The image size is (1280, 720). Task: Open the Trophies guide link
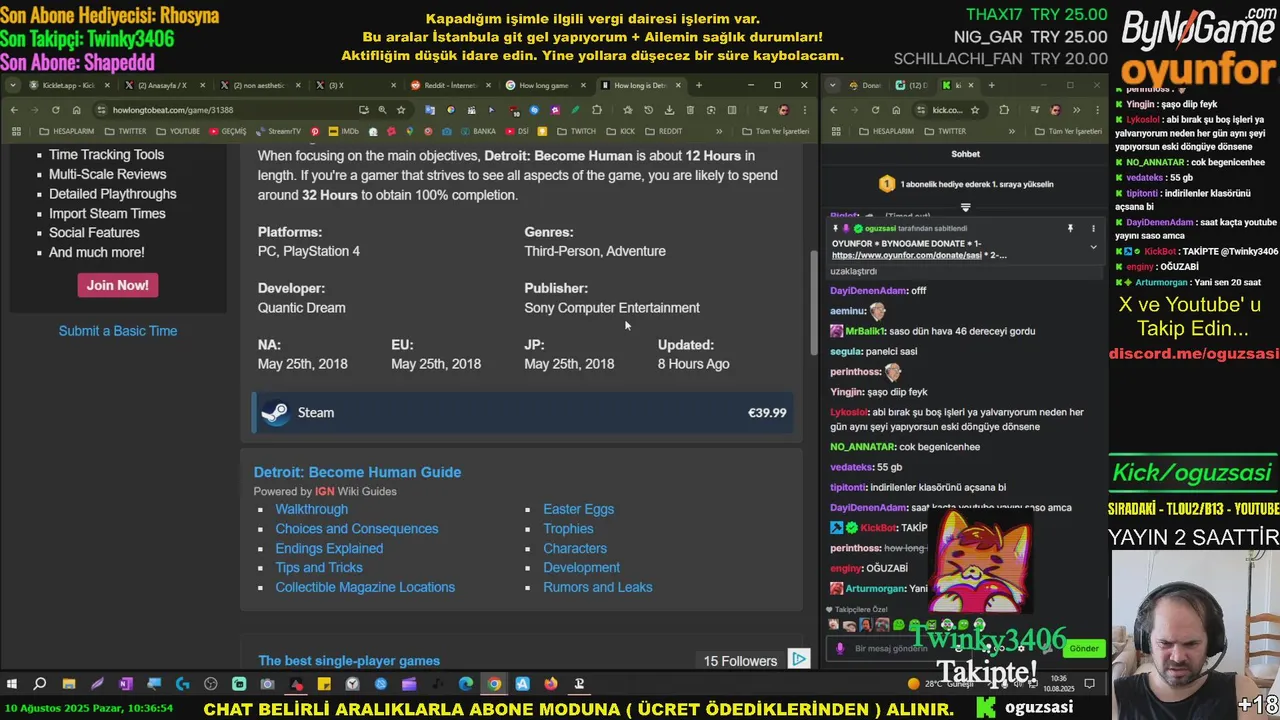coord(568,528)
